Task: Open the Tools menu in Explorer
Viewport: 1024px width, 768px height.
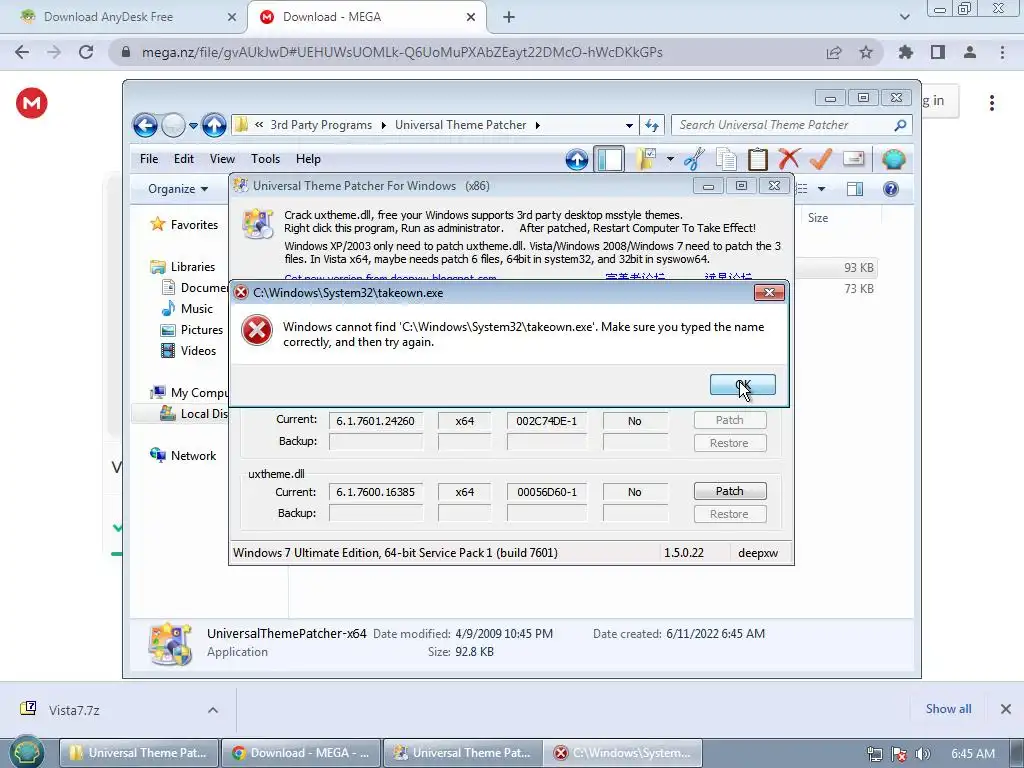Action: (265, 159)
